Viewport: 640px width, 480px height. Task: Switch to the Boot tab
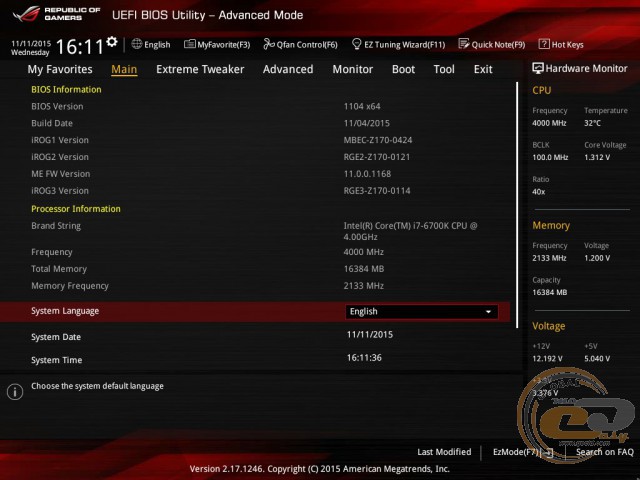403,69
